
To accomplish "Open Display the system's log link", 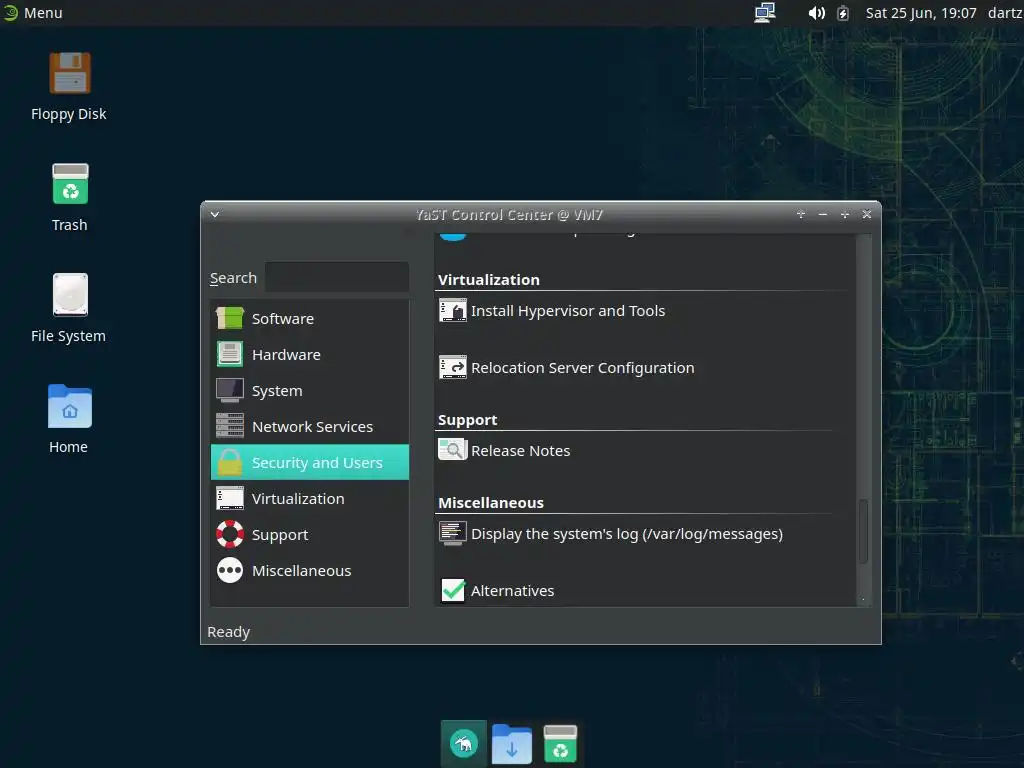I will tap(627, 534).
